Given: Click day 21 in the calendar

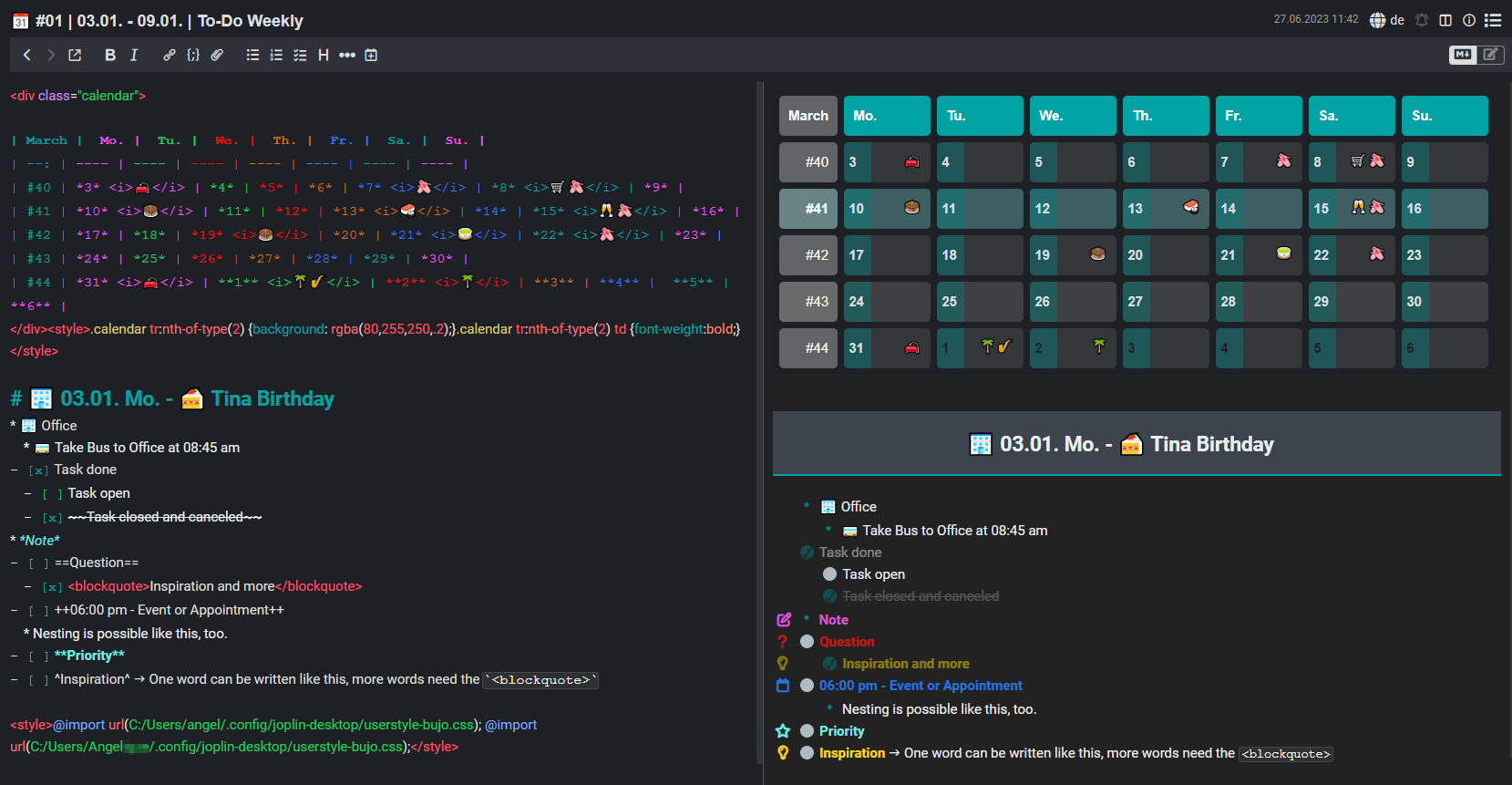Looking at the screenshot, I should tap(1259, 255).
